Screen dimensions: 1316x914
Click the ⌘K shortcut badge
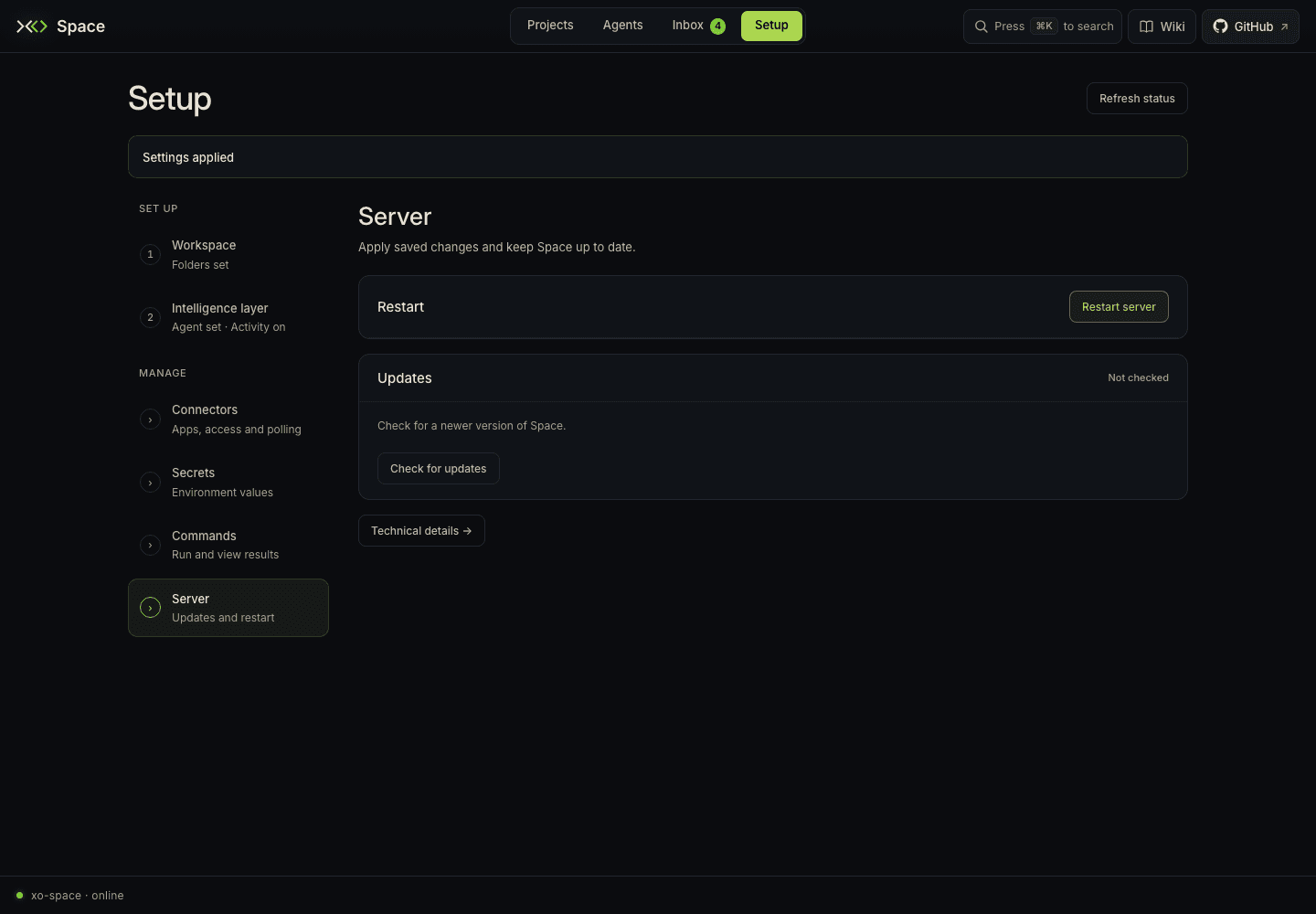point(1044,27)
